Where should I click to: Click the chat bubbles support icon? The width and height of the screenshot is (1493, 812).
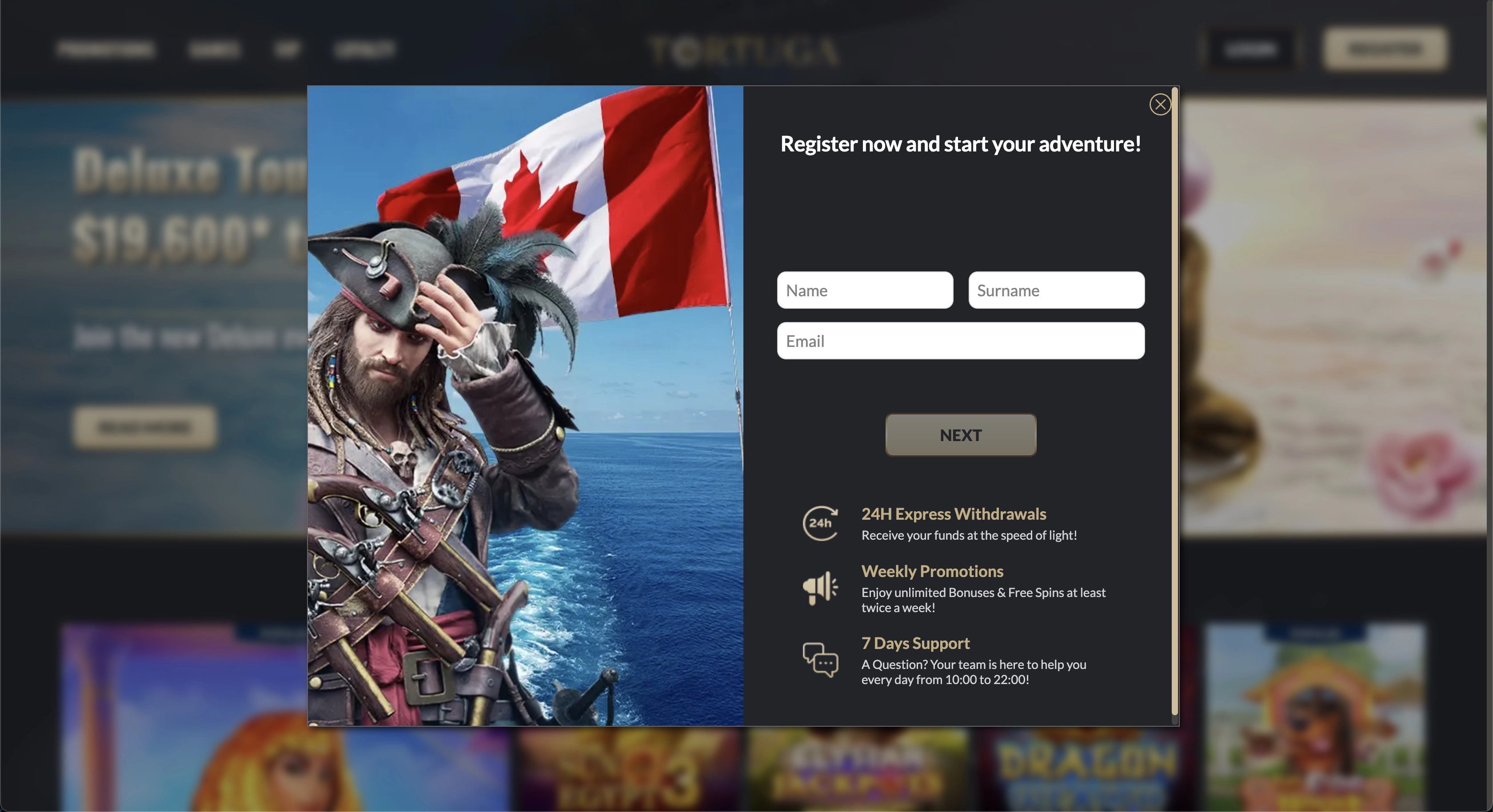(820, 660)
